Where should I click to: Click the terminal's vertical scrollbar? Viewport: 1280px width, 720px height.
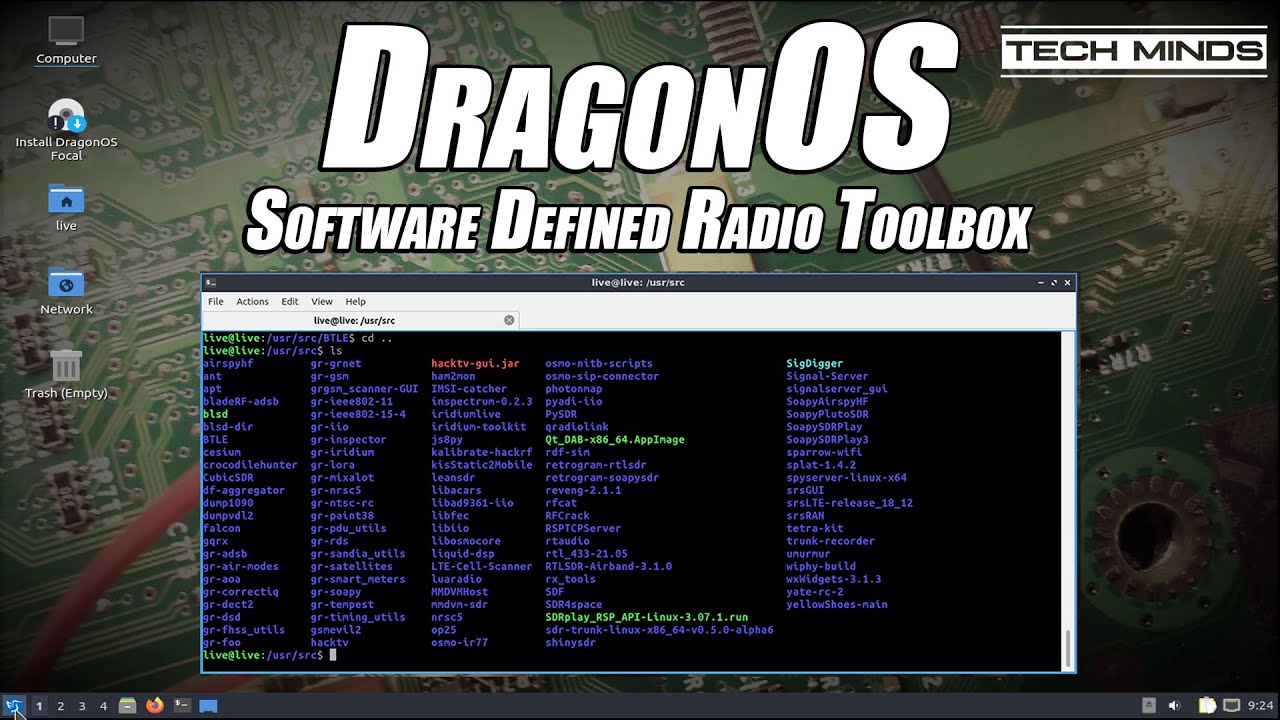tap(1068, 500)
